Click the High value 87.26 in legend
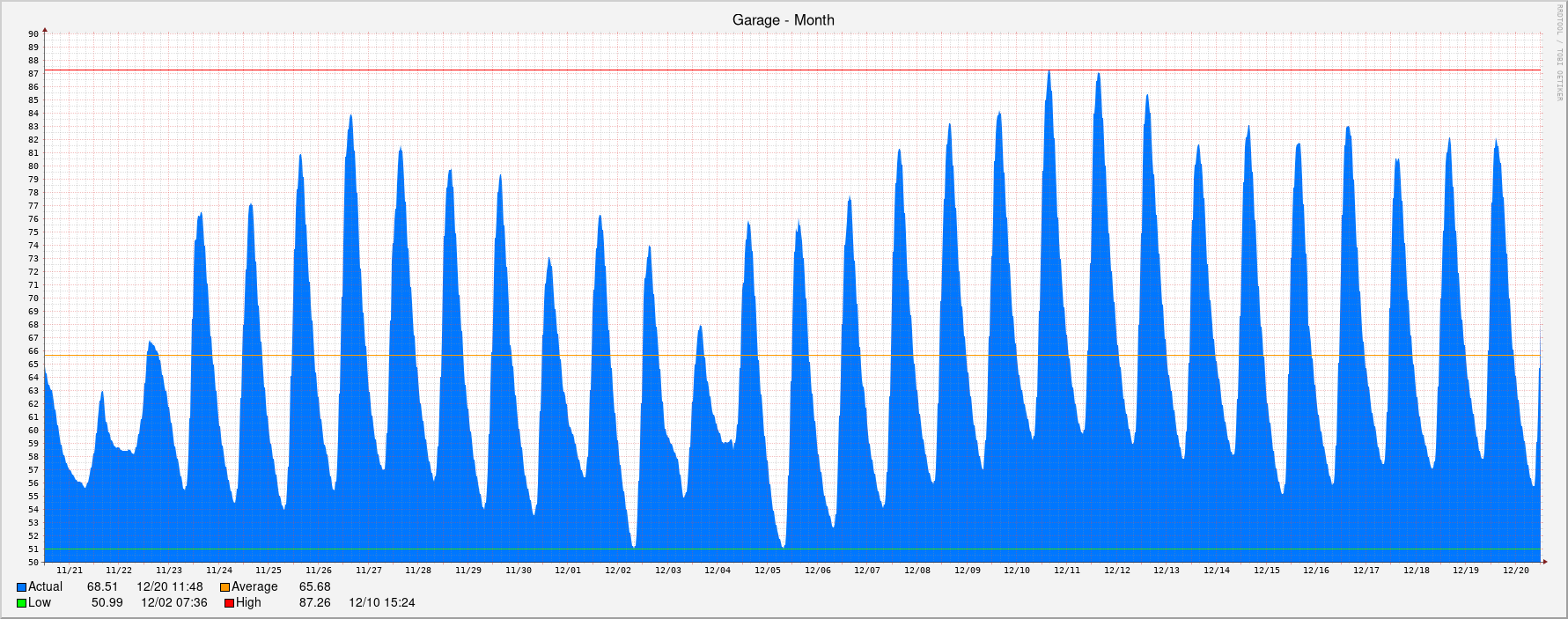1568x619 pixels. pyautogui.click(x=314, y=603)
